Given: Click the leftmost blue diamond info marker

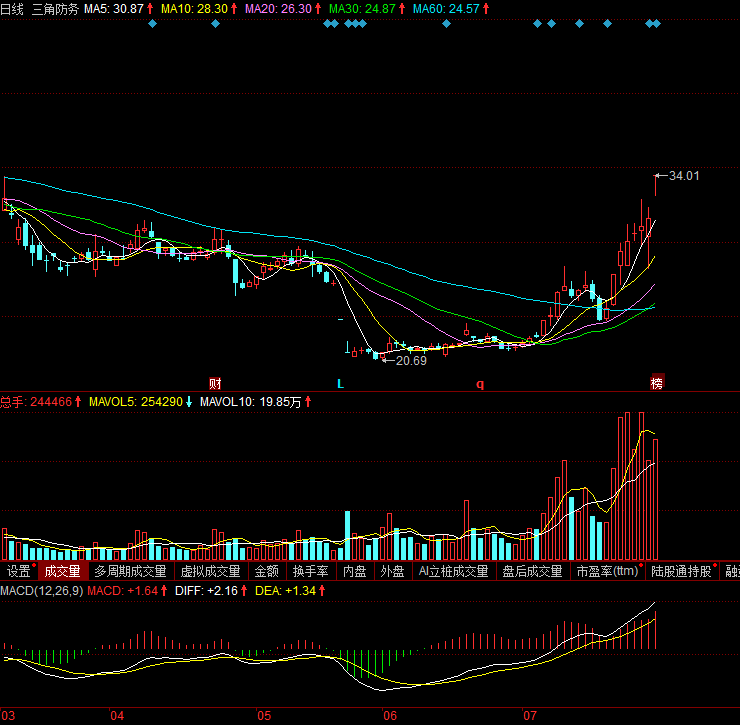Looking at the screenshot, I should (x=152, y=23).
